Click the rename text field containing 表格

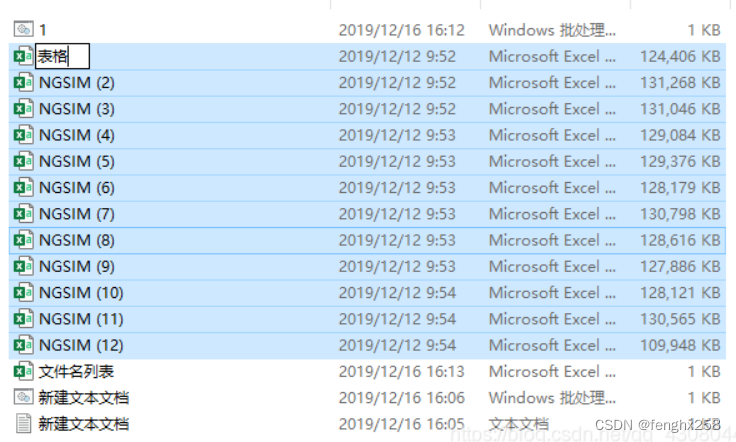(62, 57)
